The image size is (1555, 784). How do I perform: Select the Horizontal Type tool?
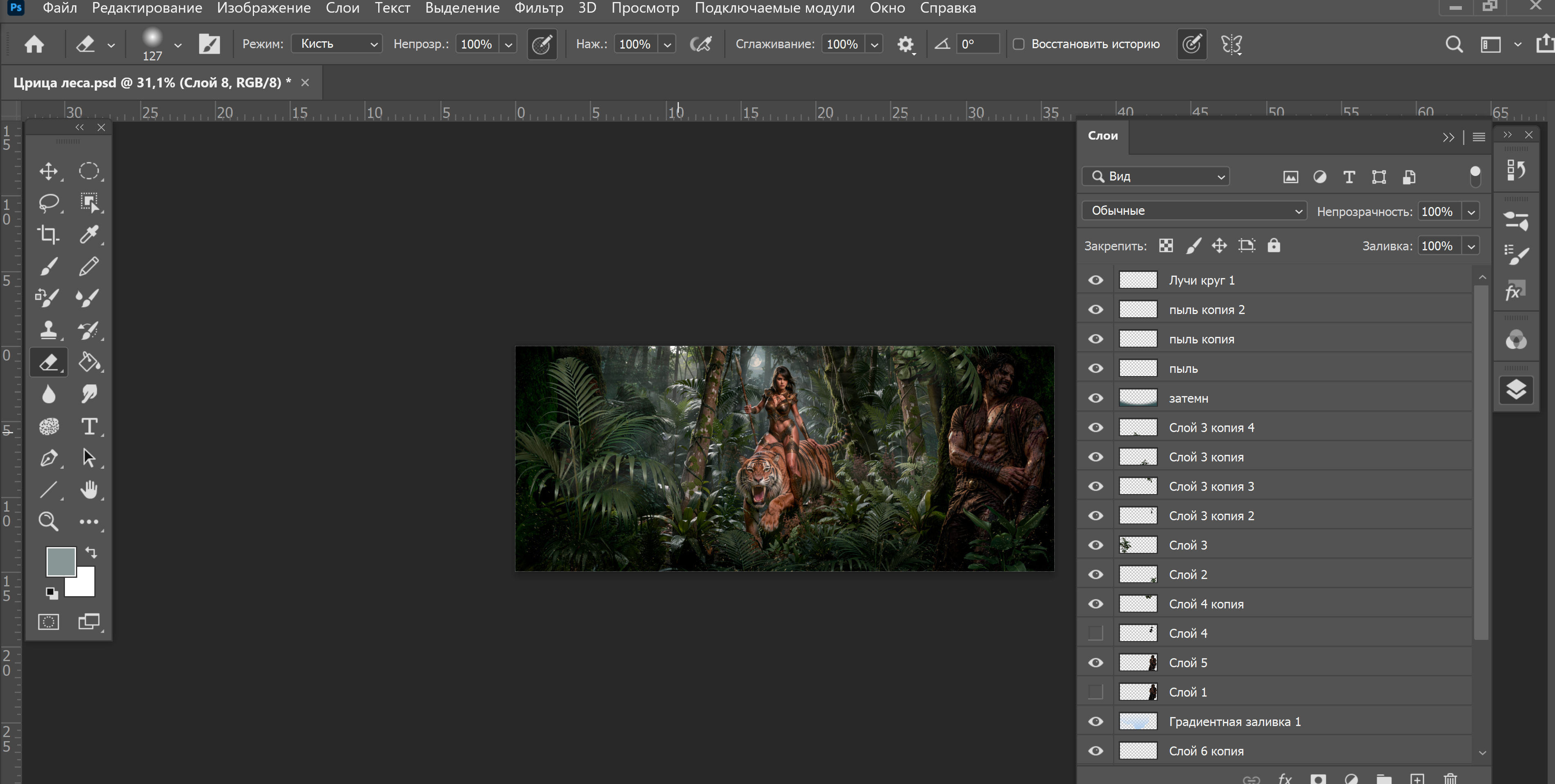point(89,427)
